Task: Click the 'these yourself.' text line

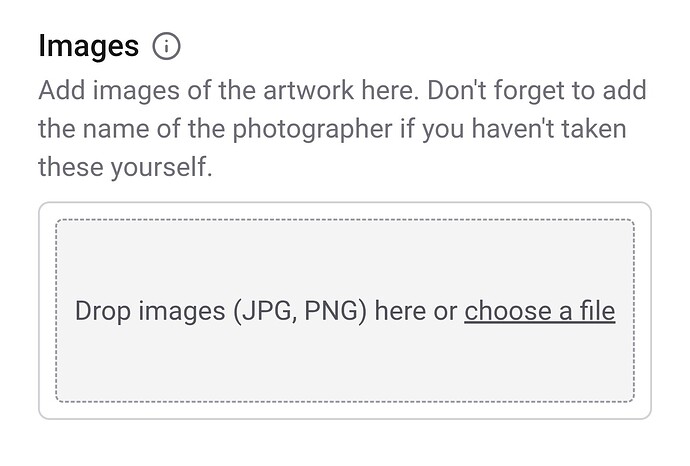Action: point(125,167)
